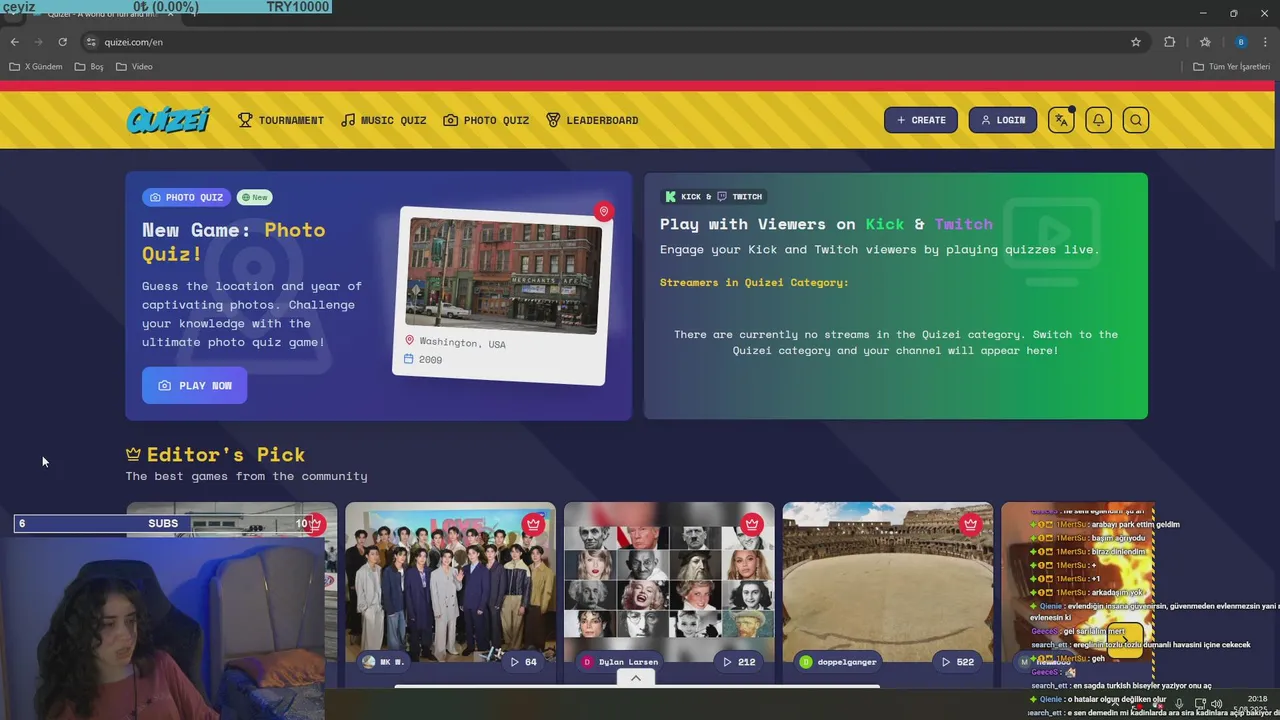Open the famous faces quiz card
1280x720 pixels.
669,592
